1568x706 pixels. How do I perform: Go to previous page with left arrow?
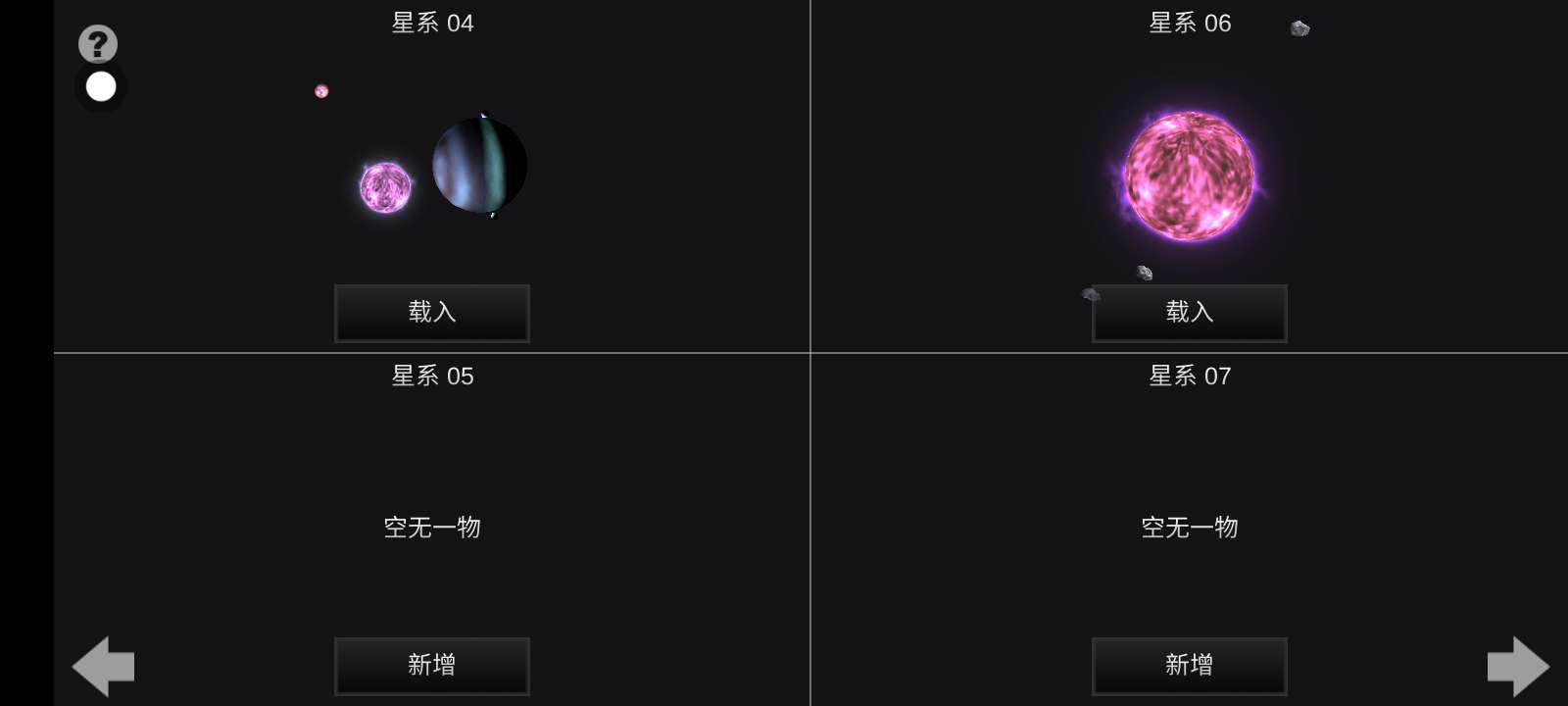103,667
